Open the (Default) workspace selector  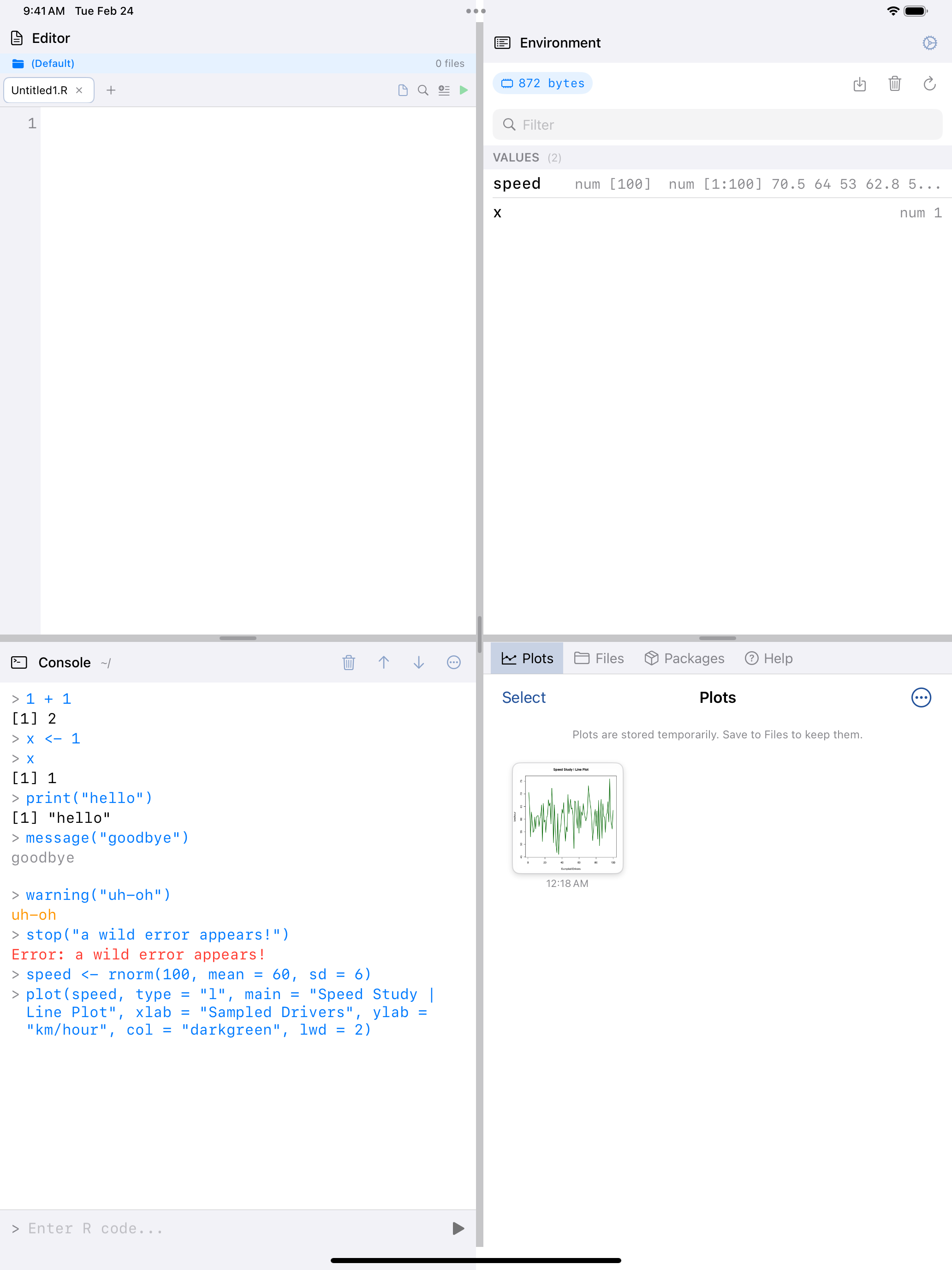pos(53,63)
